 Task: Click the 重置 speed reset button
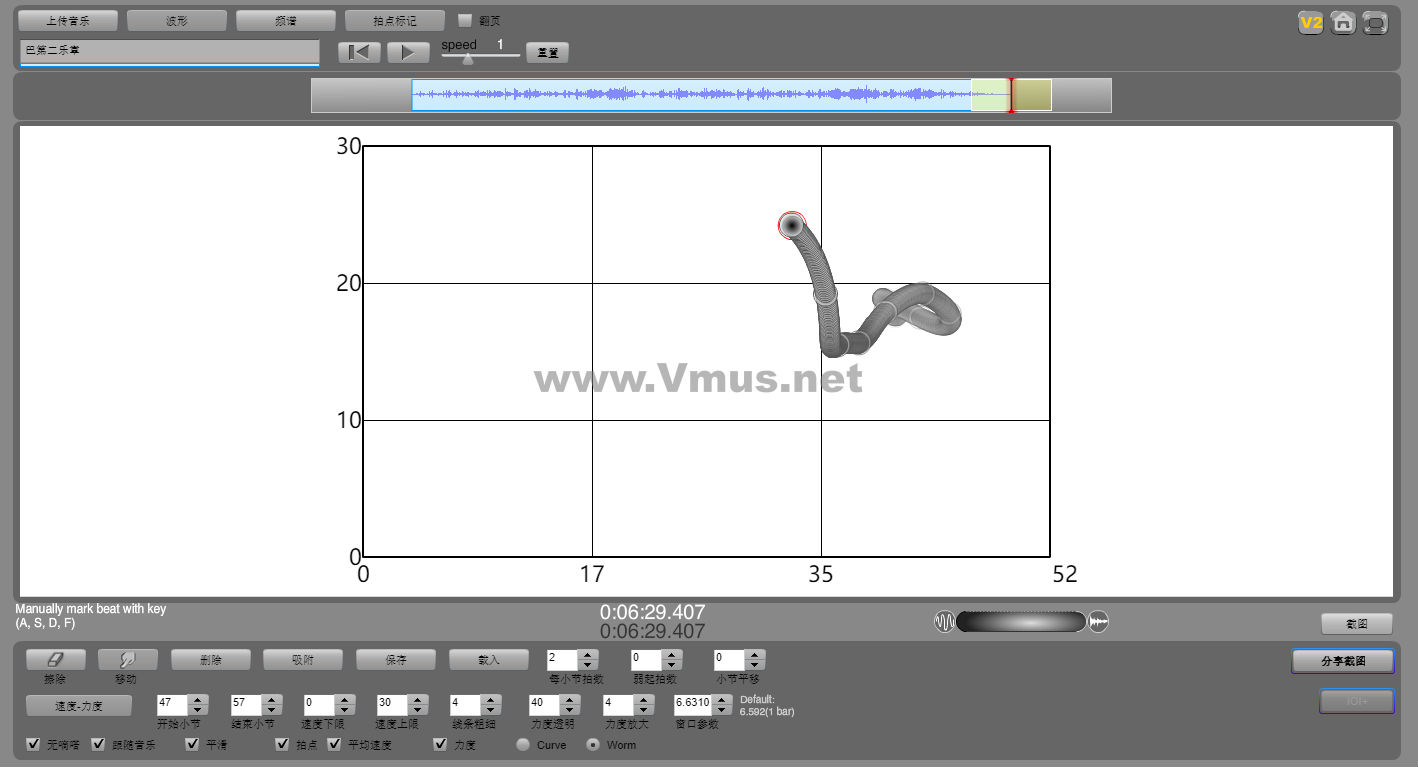coord(547,52)
